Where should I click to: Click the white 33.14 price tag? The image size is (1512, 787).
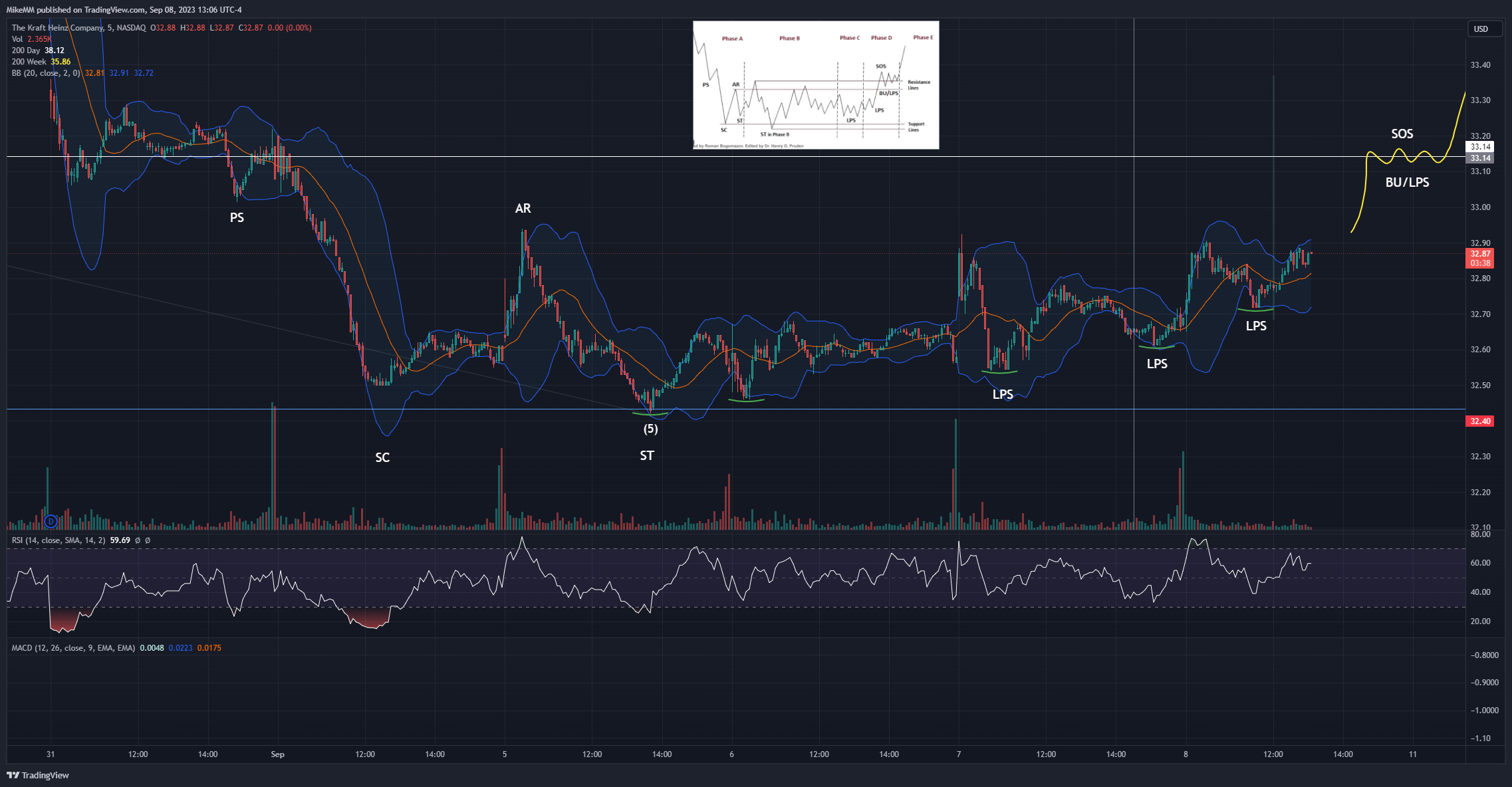(1479, 147)
